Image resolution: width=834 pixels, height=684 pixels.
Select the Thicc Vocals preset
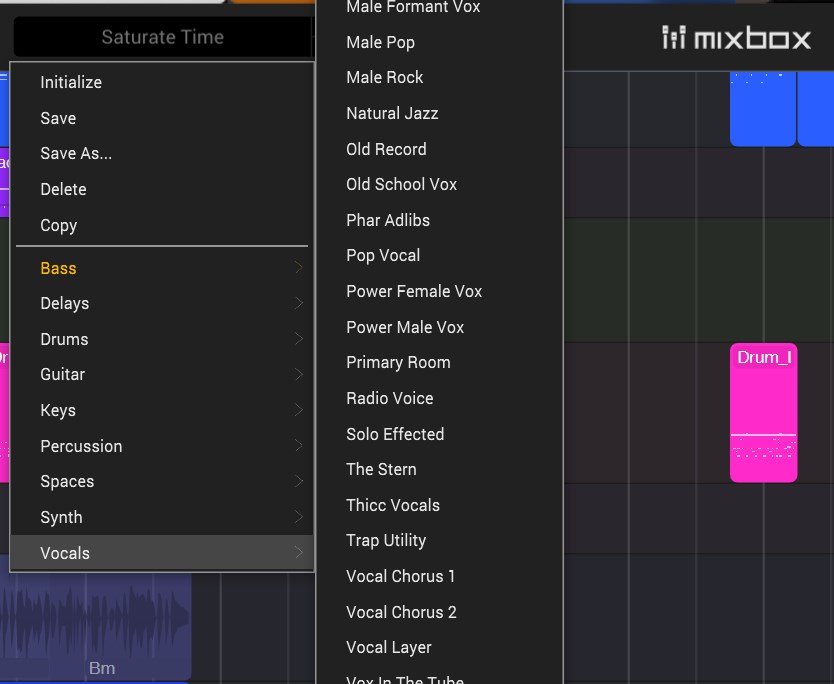[392, 505]
